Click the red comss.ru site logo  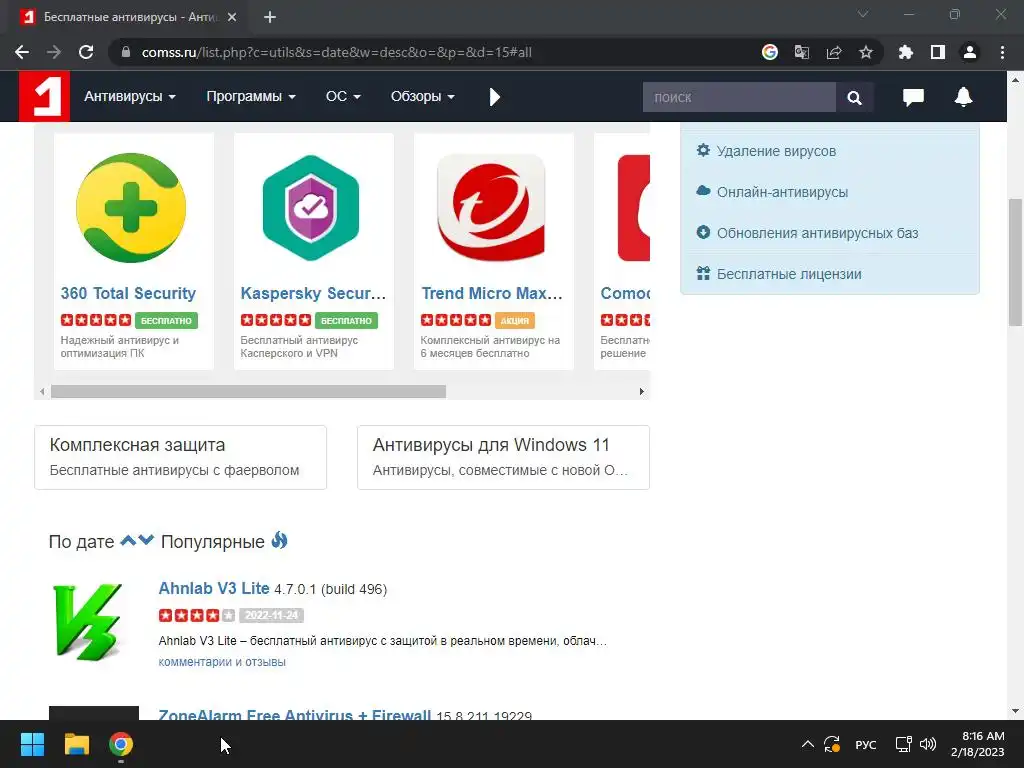tap(44, 96)
